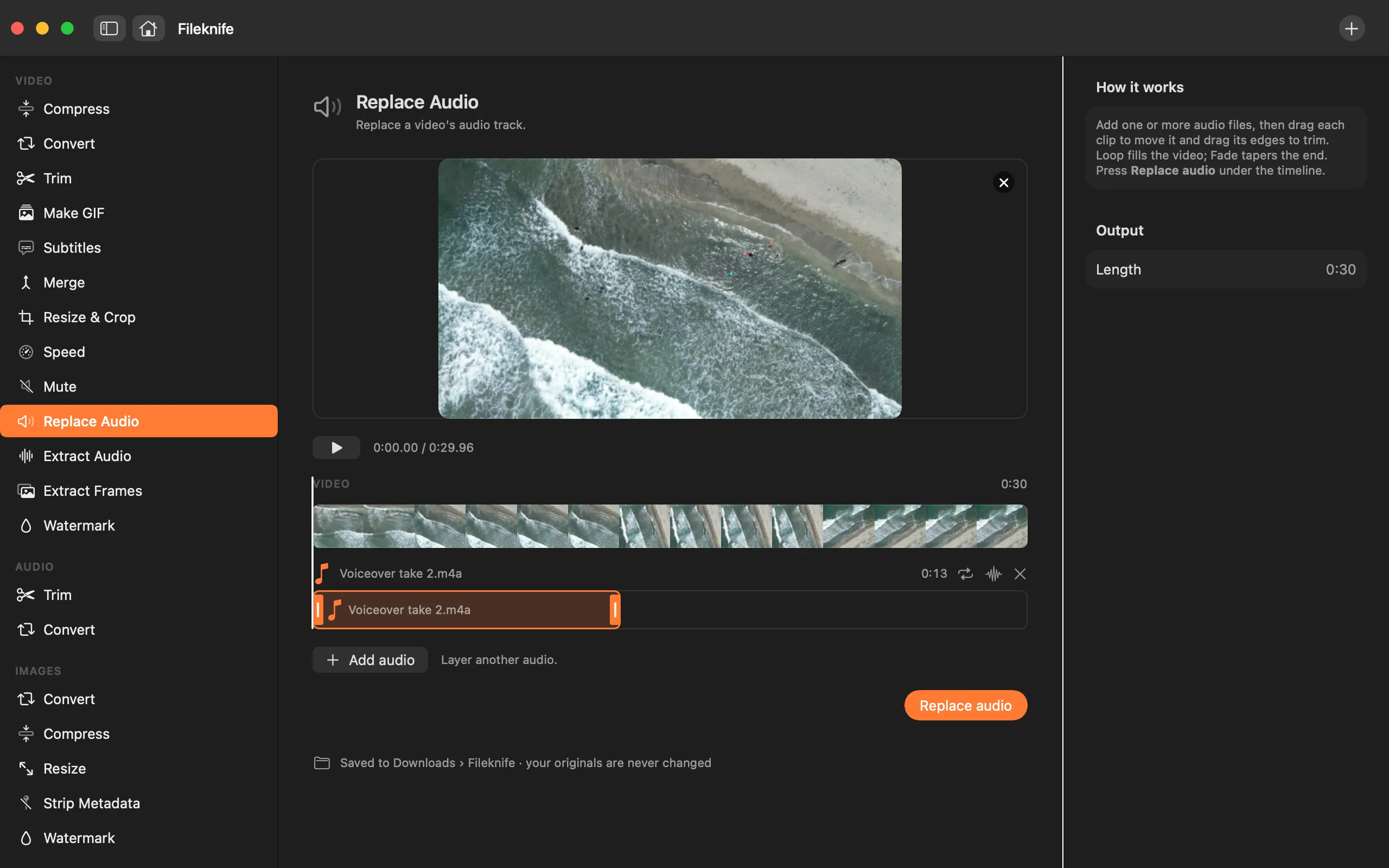Click the Saved to Downloads folder note
Viewport: 1389px width, 868px height.
point(513,763)
